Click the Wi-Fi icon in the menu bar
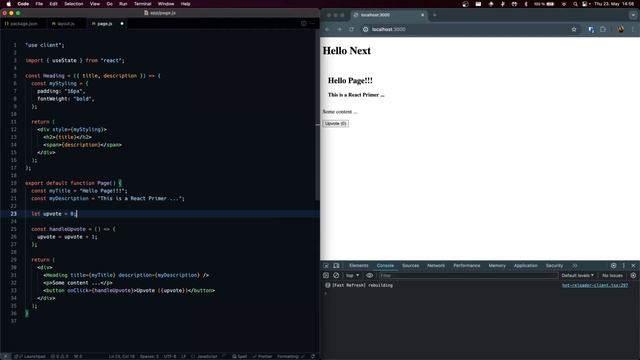 [x=564, y=4]
